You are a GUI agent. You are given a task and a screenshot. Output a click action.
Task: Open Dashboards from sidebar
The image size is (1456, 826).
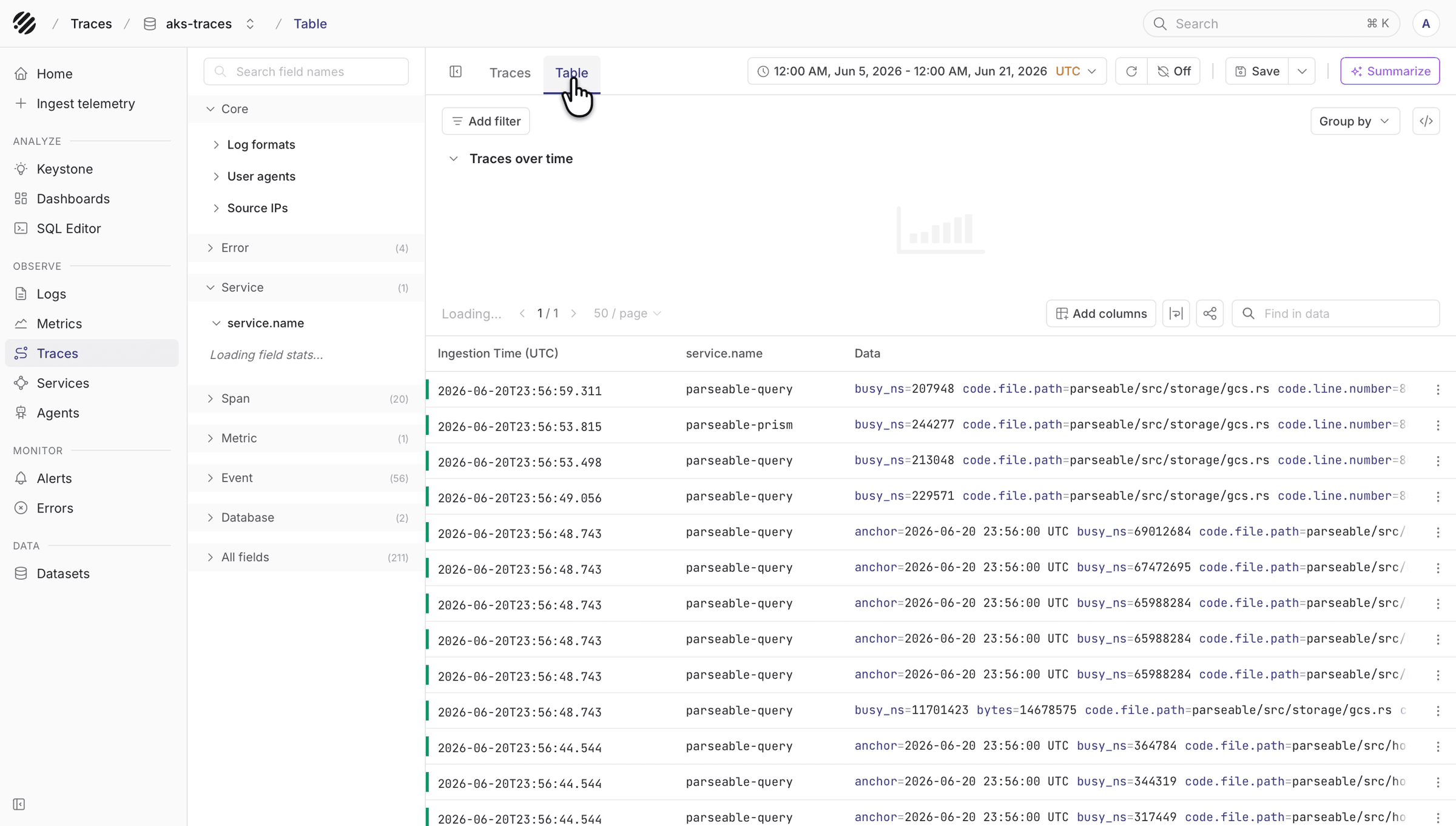91,199
